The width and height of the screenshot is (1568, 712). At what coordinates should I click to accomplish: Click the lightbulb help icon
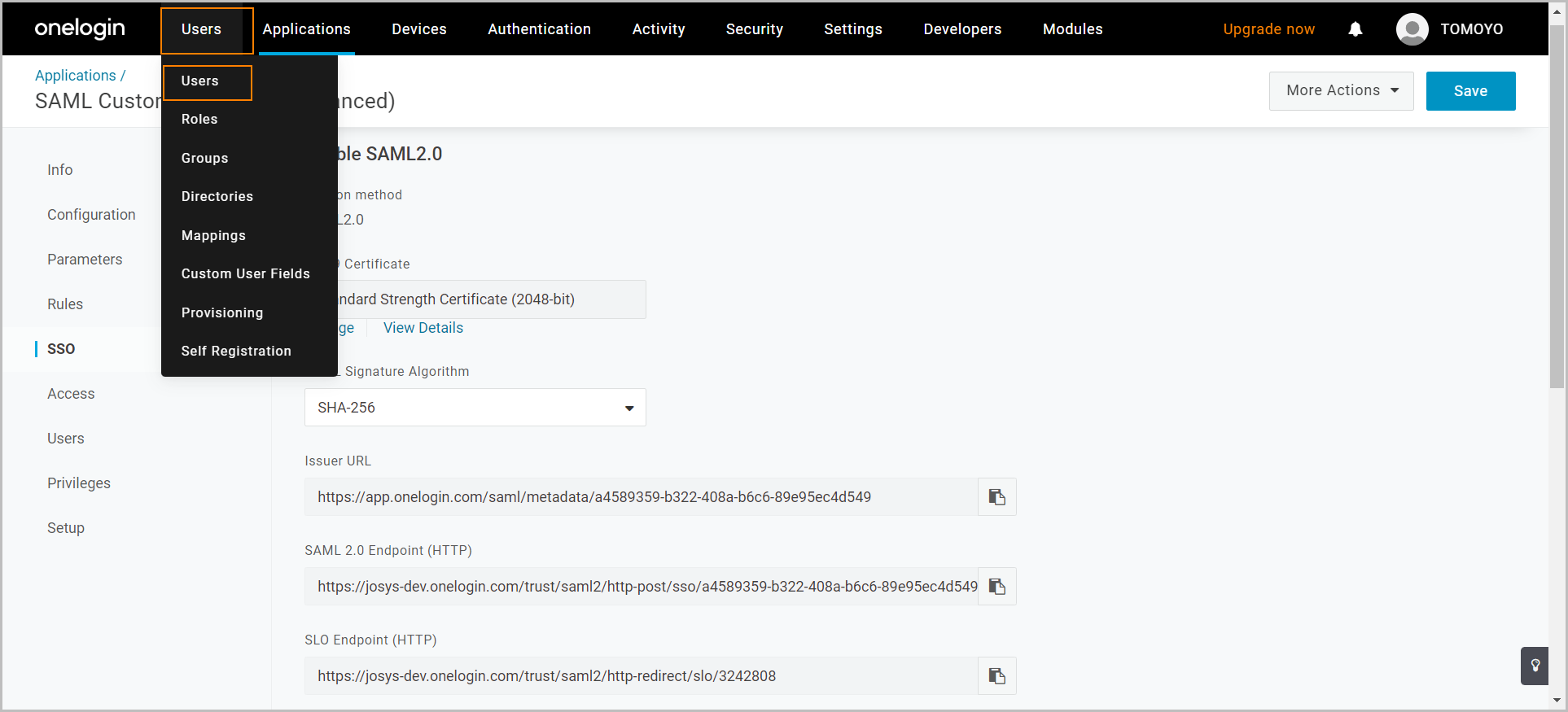[x=1535, y=666]
